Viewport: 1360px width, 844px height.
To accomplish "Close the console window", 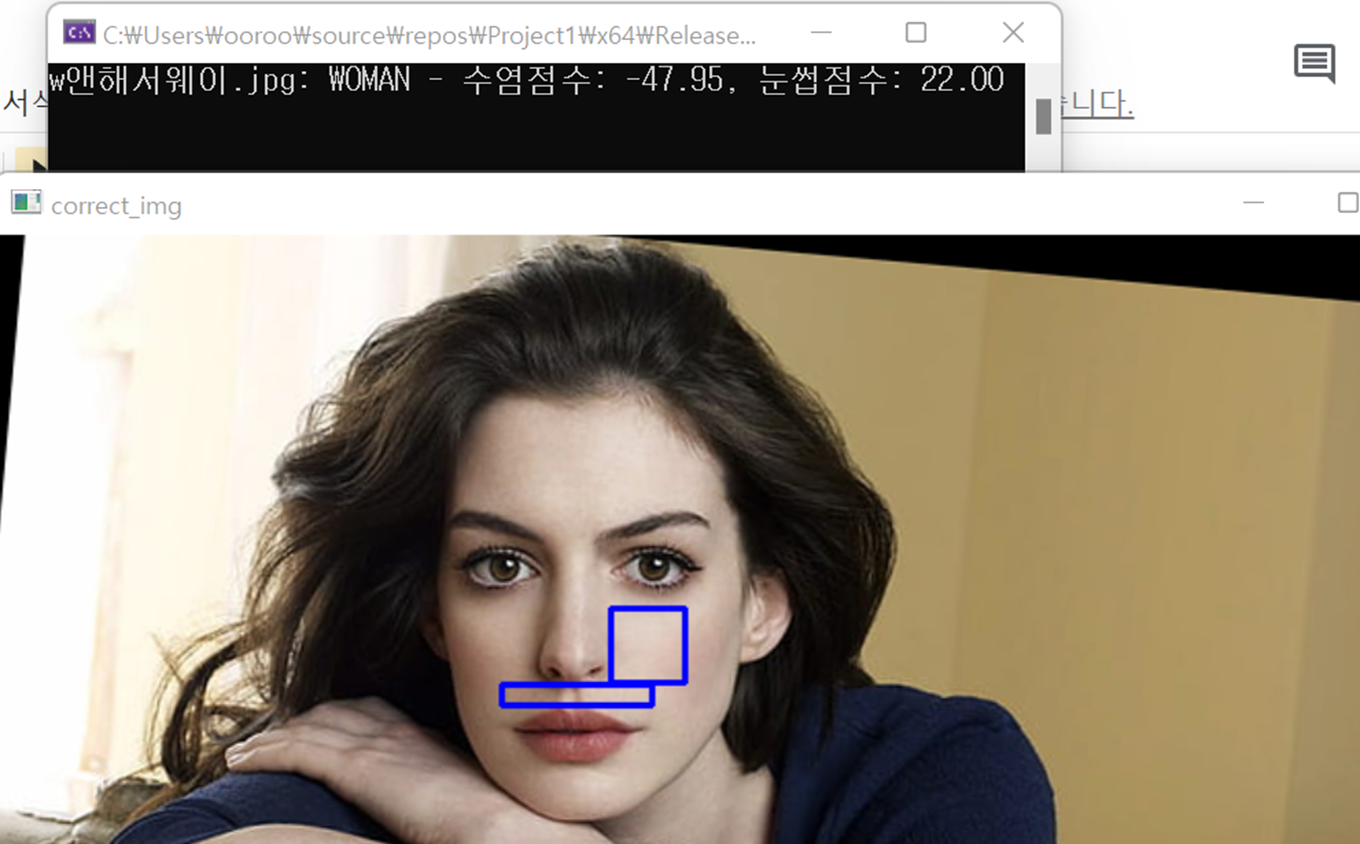I will click(x=1013, y=33).
